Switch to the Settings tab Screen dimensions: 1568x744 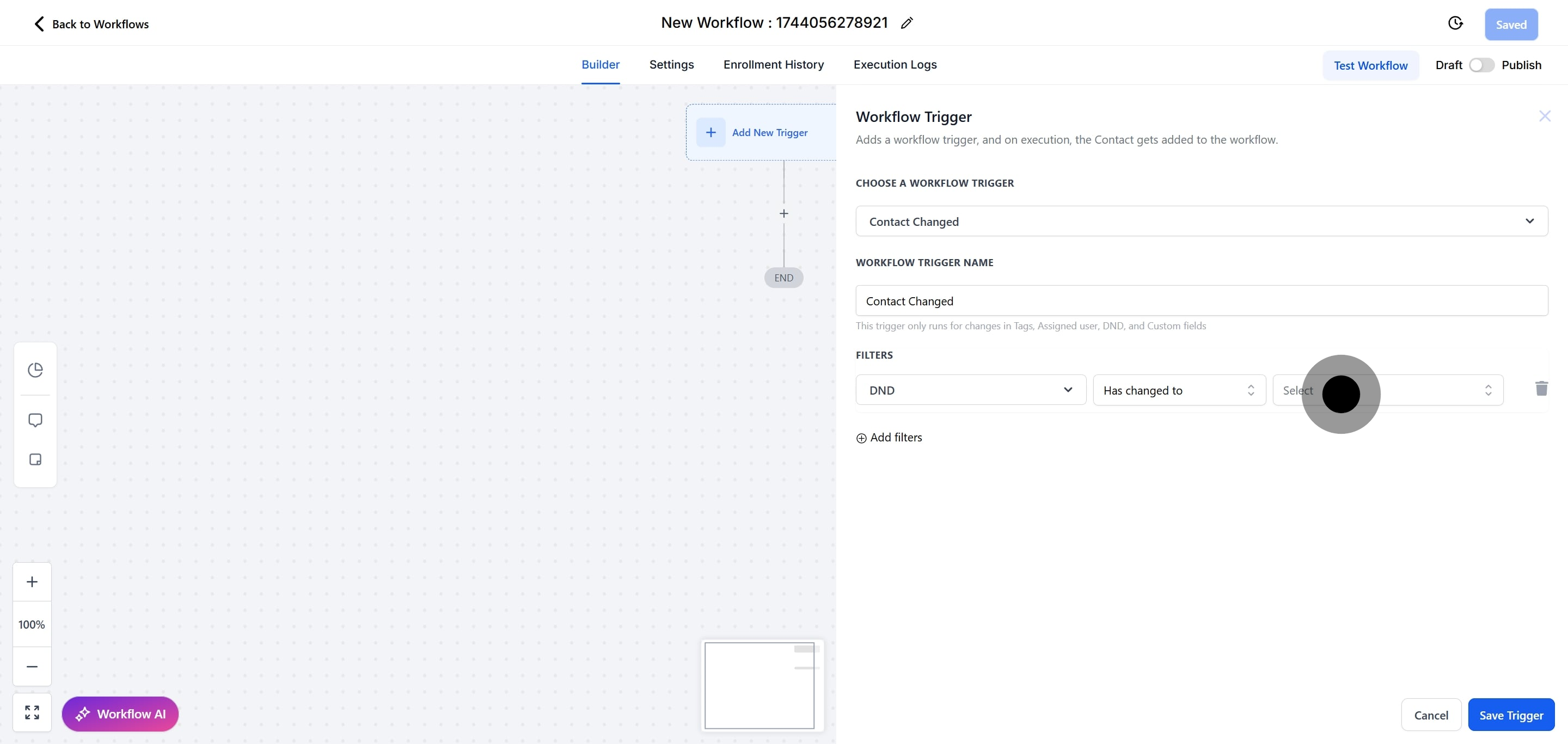[671, 64]
